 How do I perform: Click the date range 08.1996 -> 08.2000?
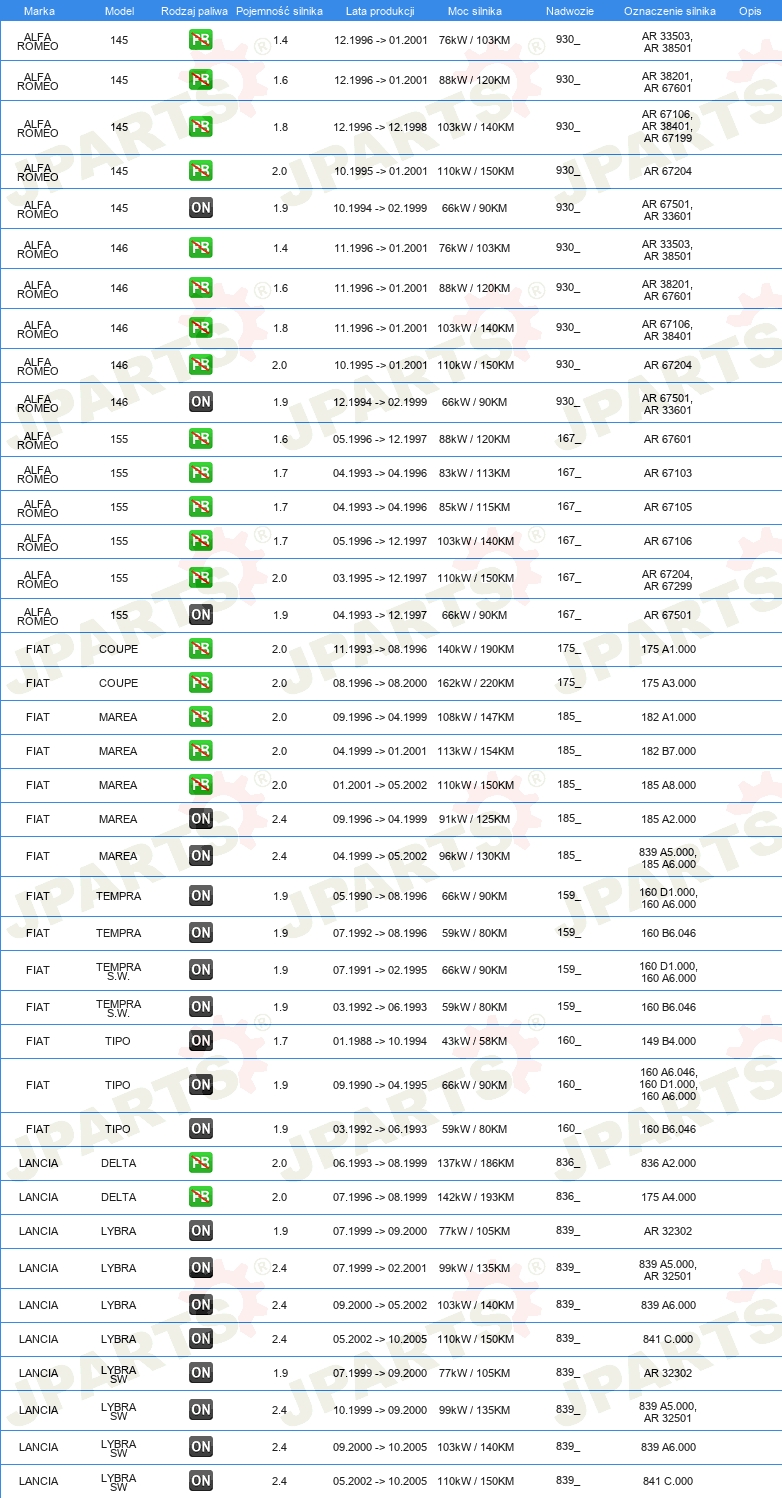click(x=381, y=683)
